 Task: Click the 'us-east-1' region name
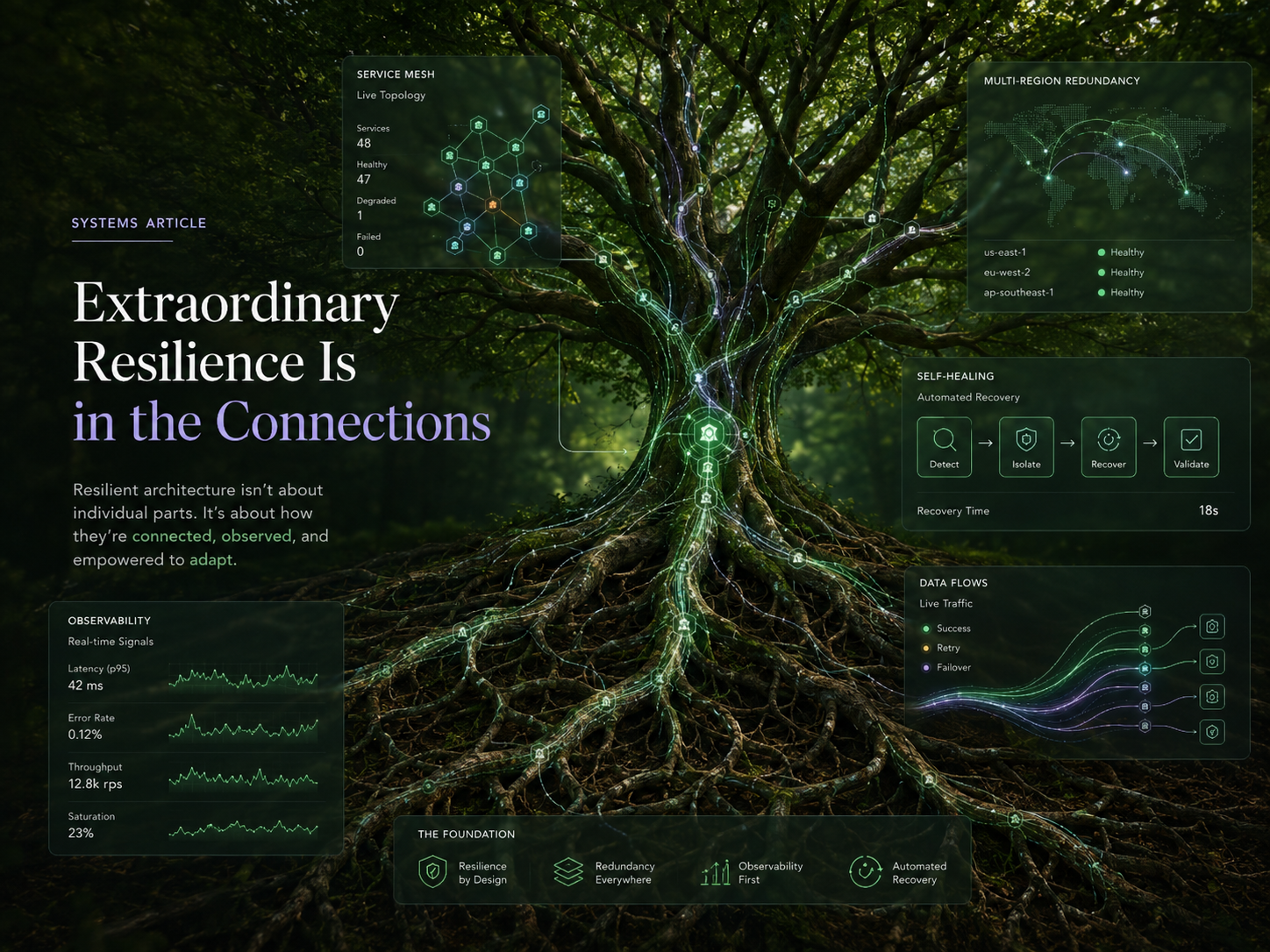pos(1005,252)
